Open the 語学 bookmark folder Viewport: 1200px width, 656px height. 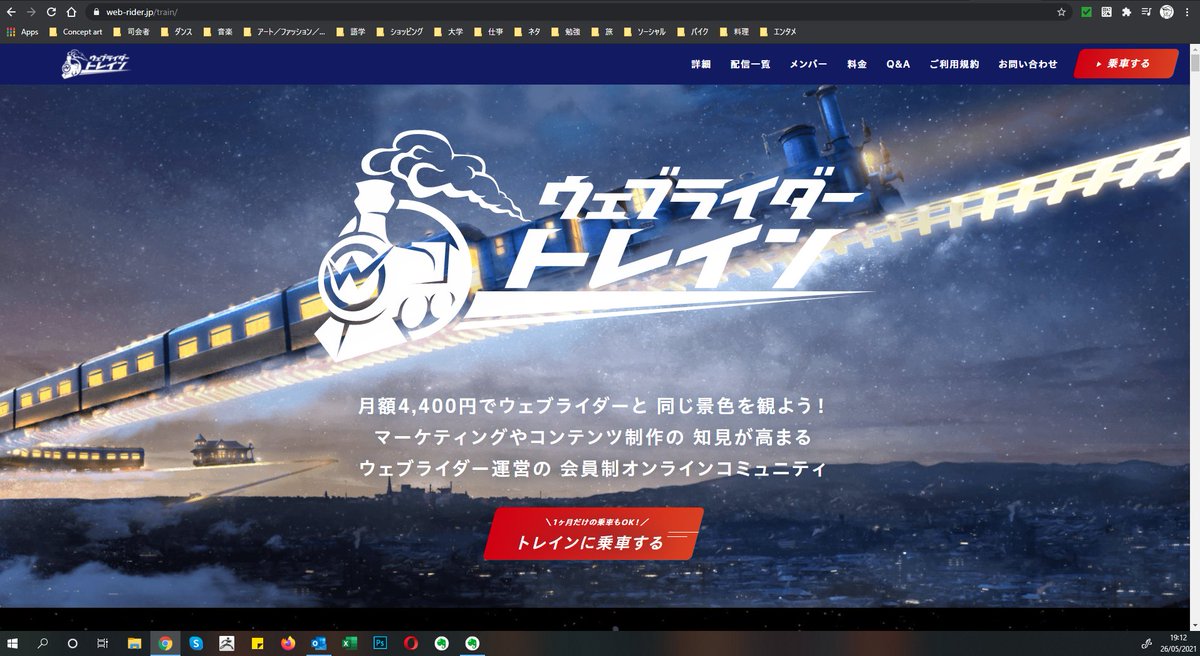(x=352, y=32)
